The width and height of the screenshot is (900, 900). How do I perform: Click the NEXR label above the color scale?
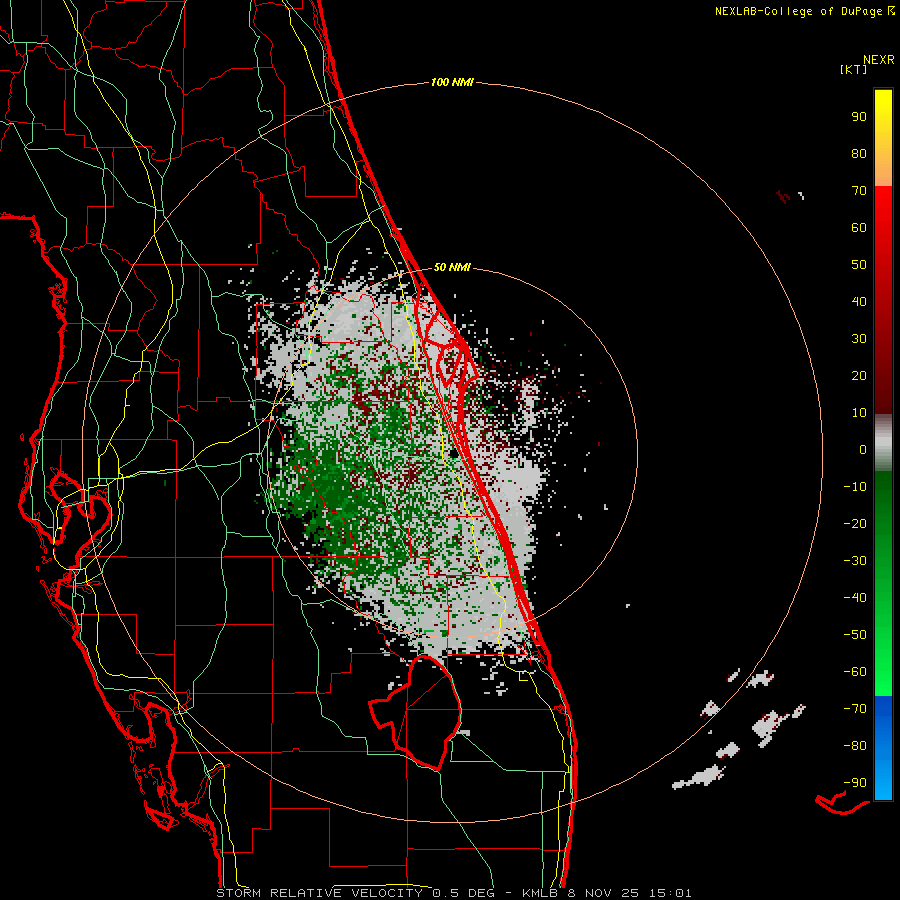879,60
